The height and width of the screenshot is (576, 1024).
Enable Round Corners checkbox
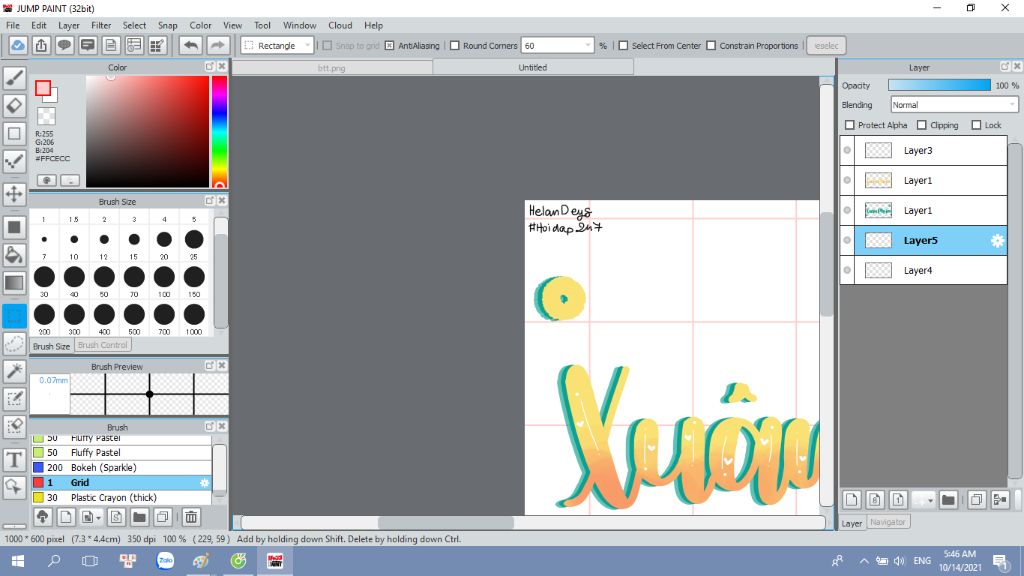[x=455, y=46]
